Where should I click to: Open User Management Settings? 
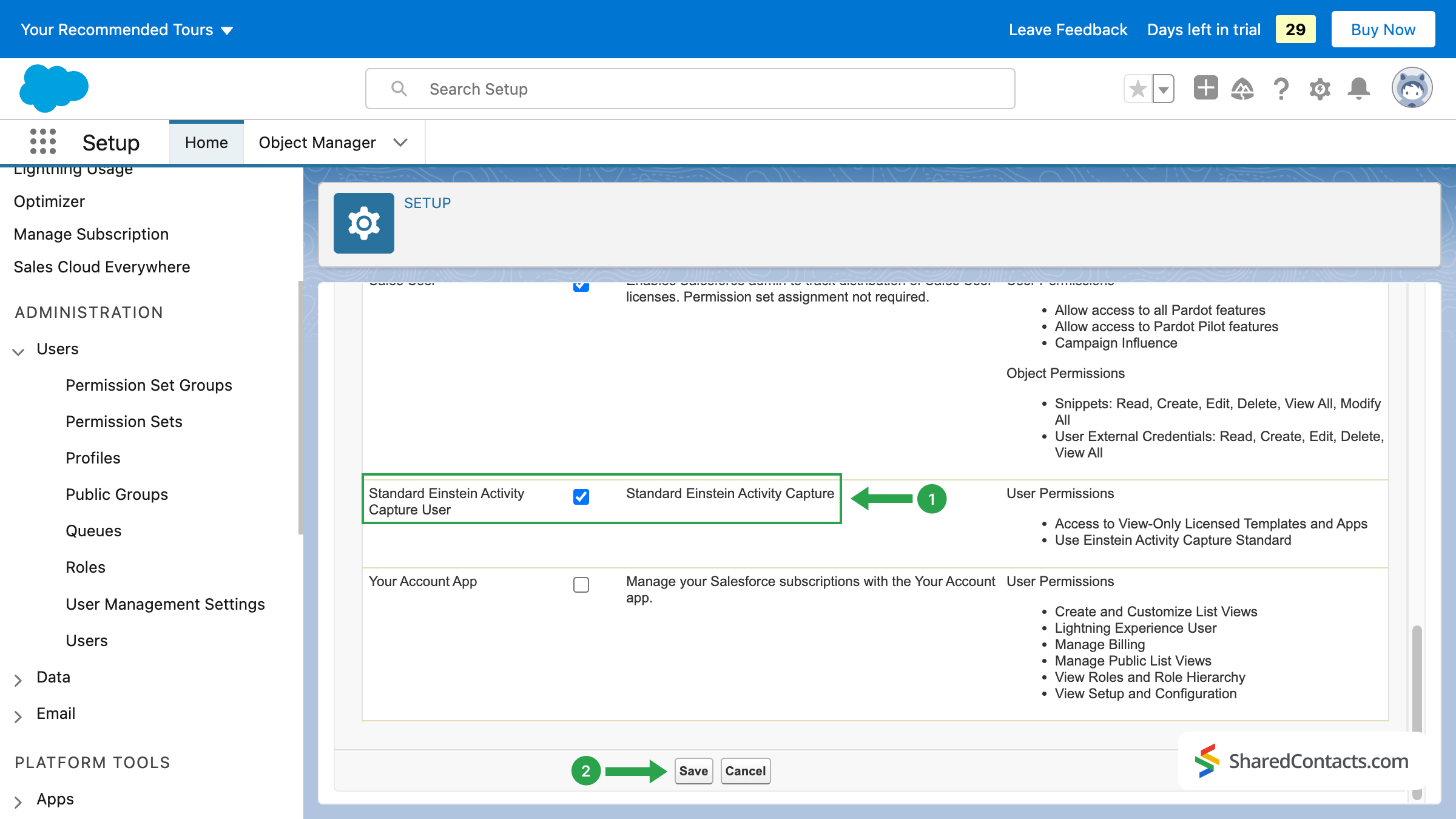point(165,604)
